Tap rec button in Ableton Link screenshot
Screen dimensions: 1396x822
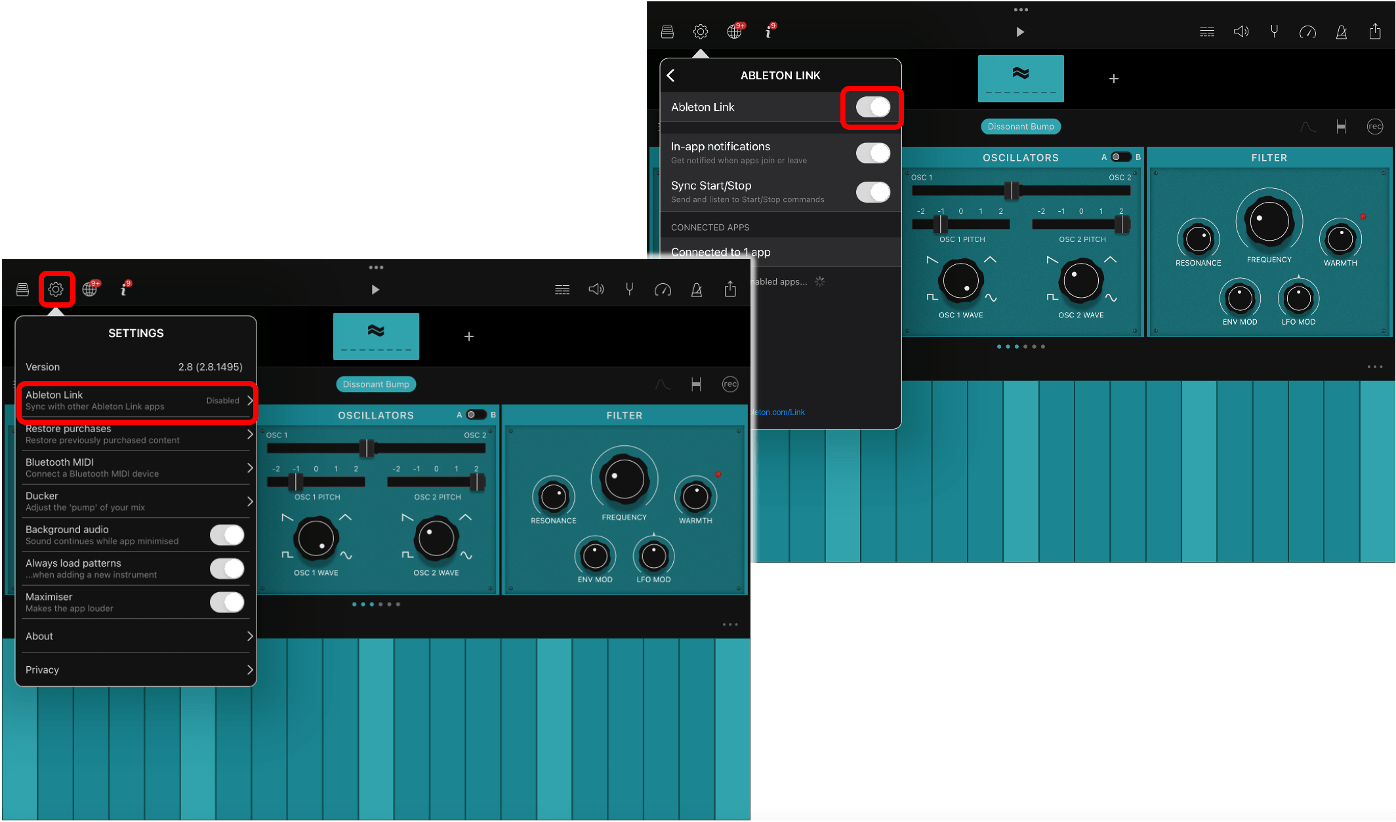pyautogui.click(x=1375, y=127)
